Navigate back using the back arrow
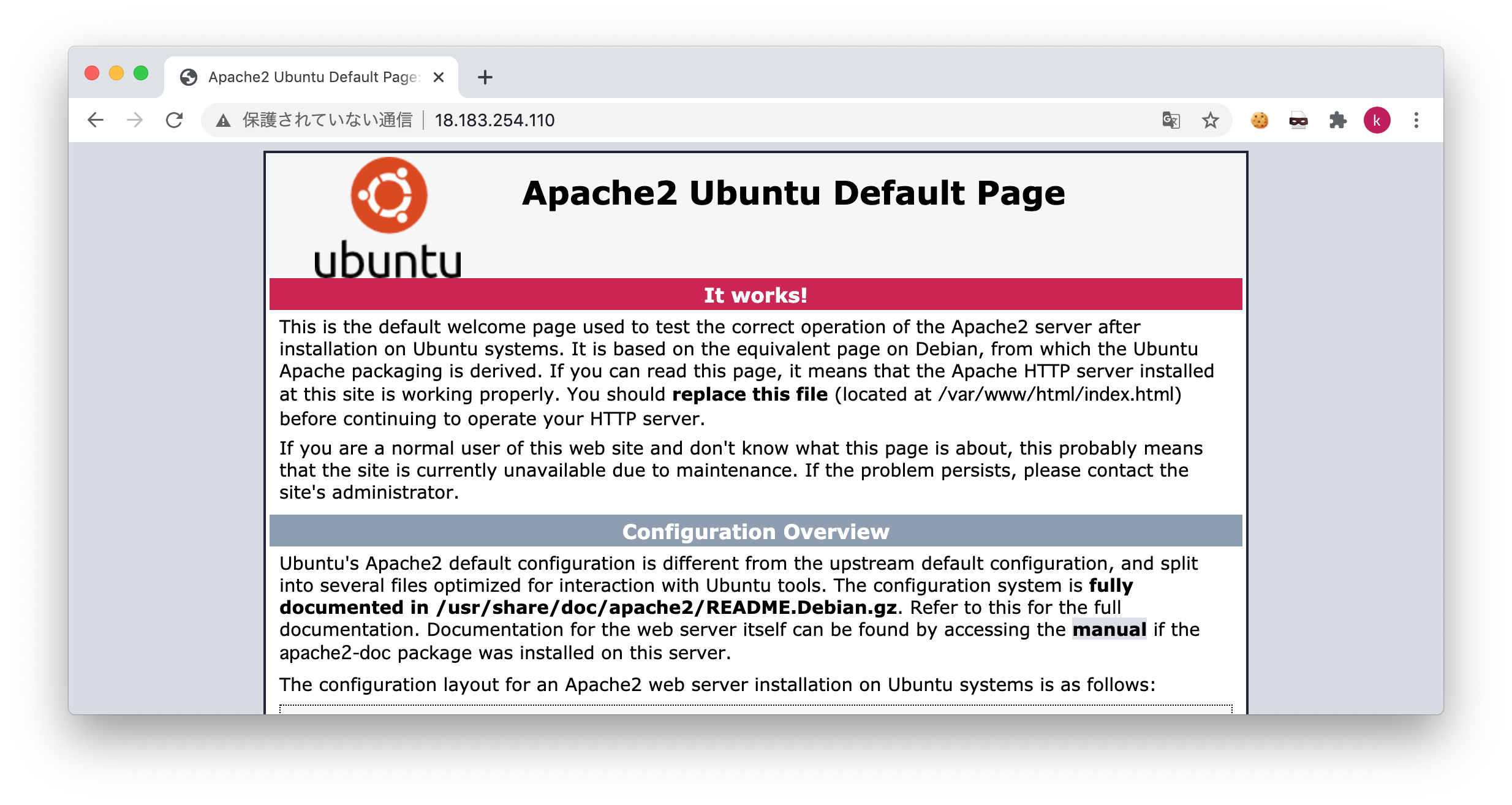This screenshot has height=805, width=1512. tap(96, 120)
